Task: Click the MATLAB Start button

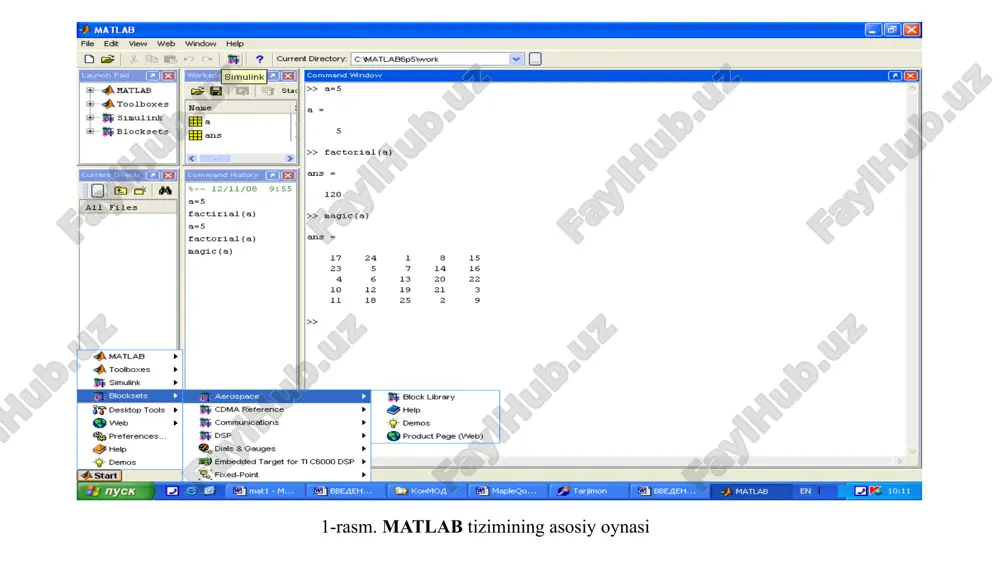Action: [100, 475]
